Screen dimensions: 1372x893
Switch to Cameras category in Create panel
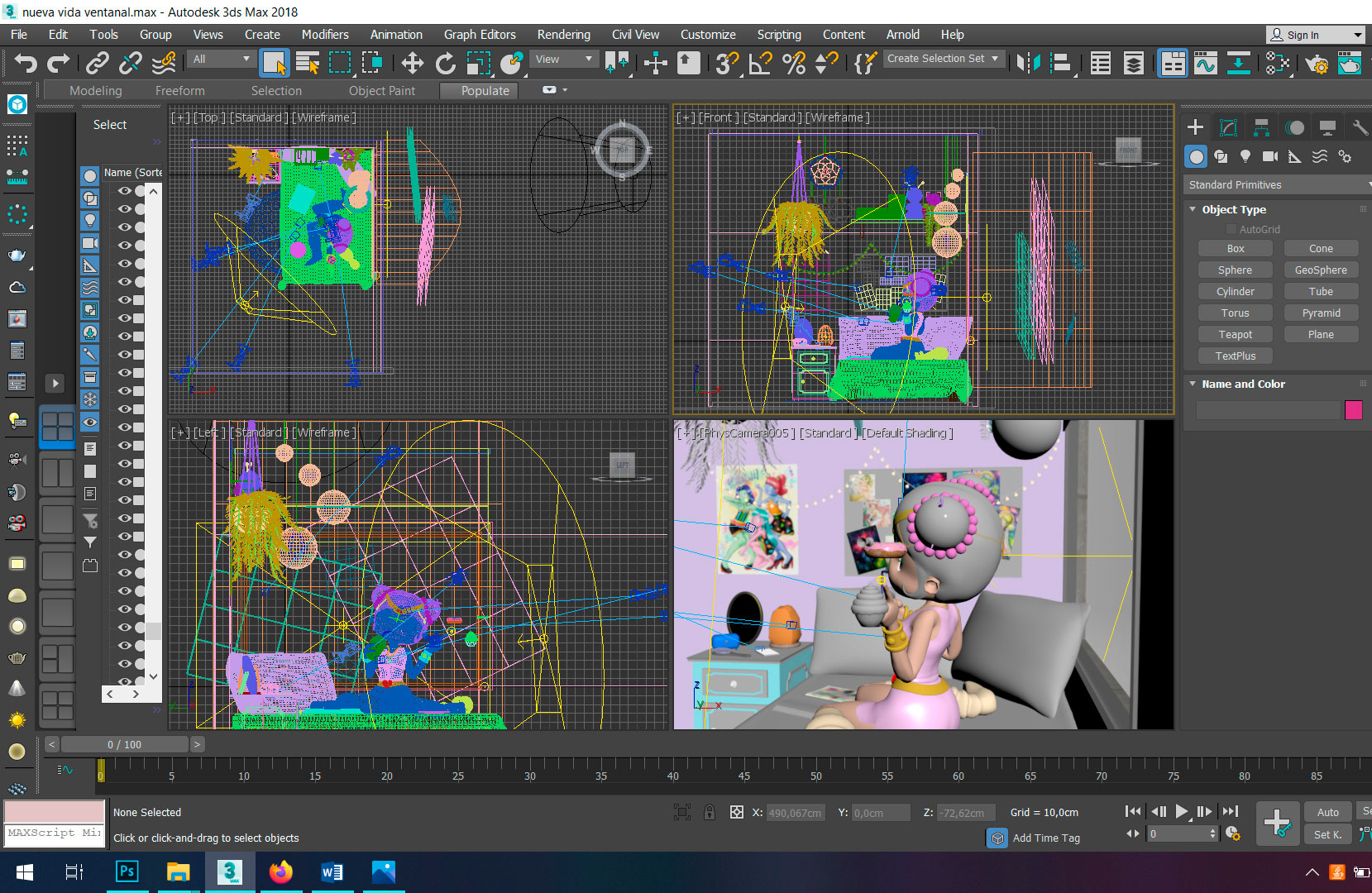point(1270,156)
